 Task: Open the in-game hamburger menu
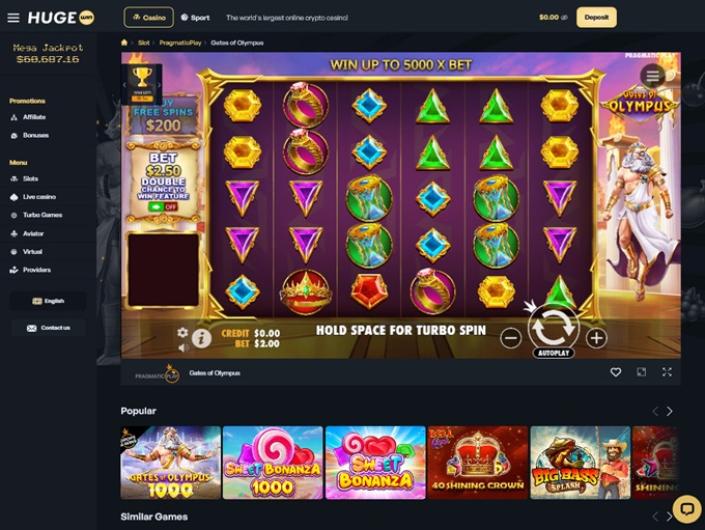point(652,76)
